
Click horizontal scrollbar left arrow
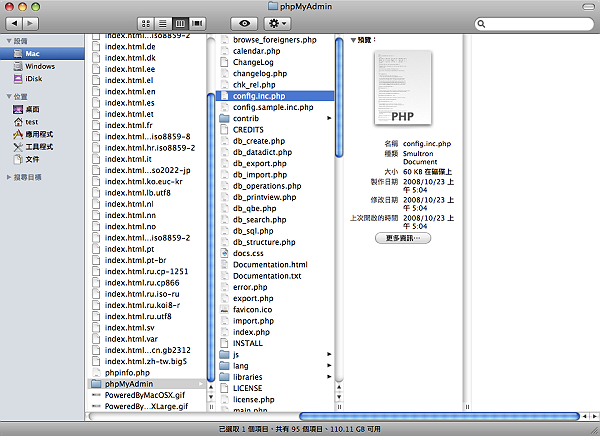coord(585,416)
